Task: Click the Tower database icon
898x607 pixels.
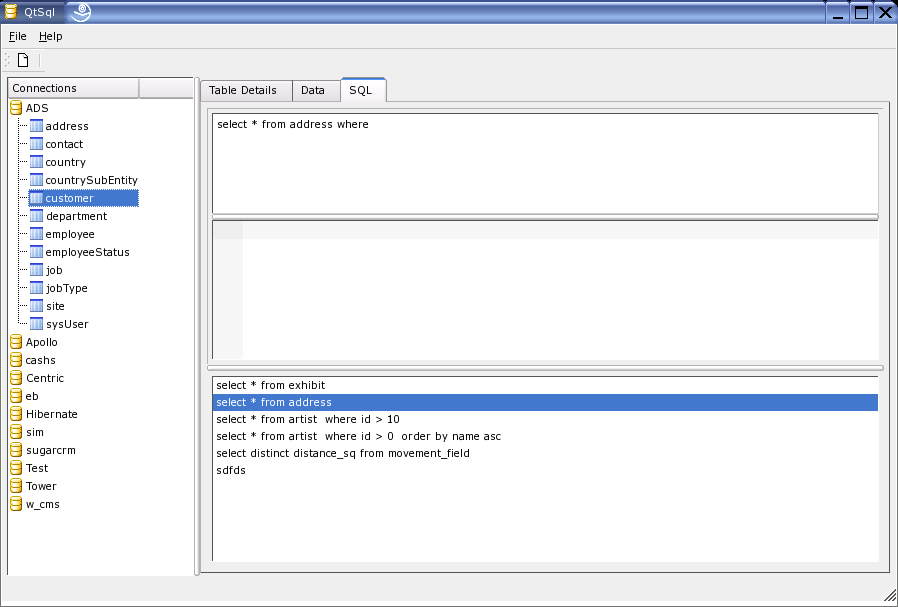Action: click(17, 486)
